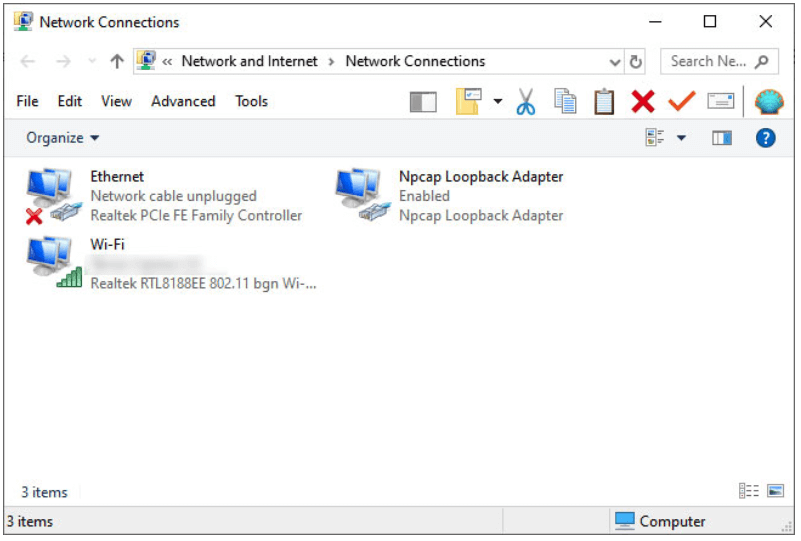This screenshot has width=801, height=541.
Task: Go up one level with Up arrow
Action: click(x=117, y=62)
